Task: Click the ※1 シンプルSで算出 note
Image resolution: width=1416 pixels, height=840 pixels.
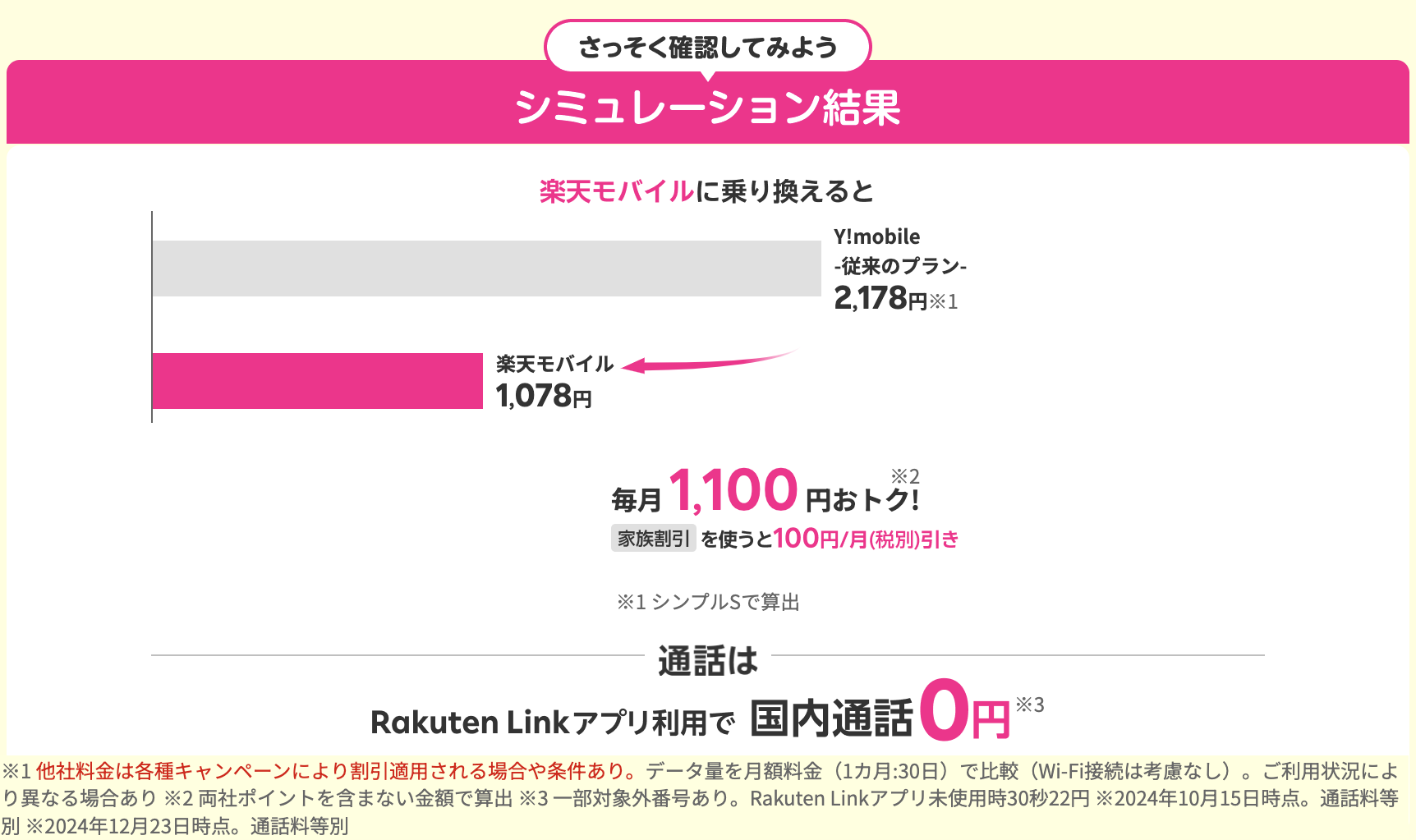Action: tap(708, 602)
